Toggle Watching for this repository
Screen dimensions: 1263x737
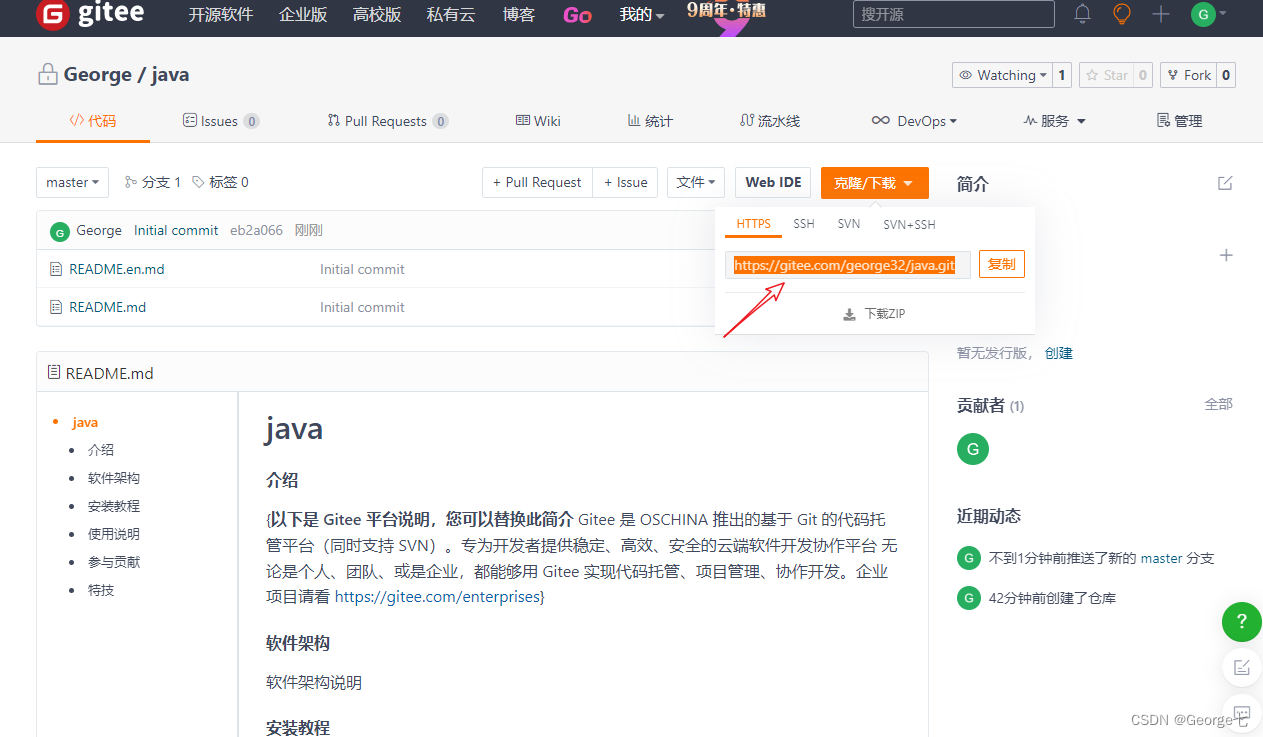1001,74
